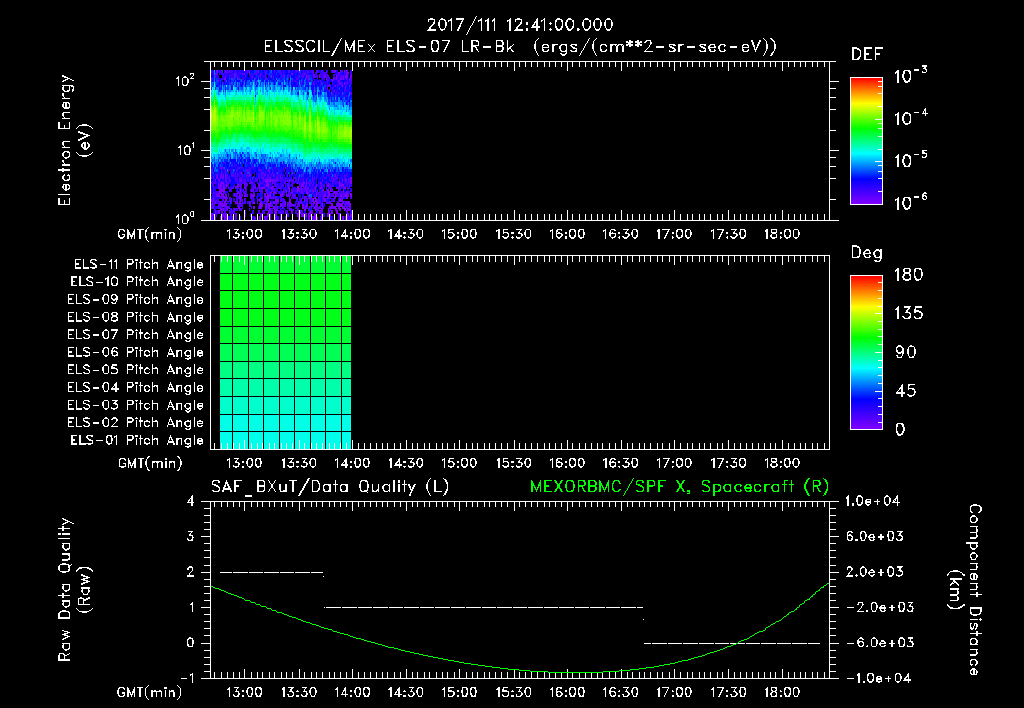Click the ELS-09 Pitch Angle row label
This screenshot has height=708, width=1024.
(x=135, y=300)
